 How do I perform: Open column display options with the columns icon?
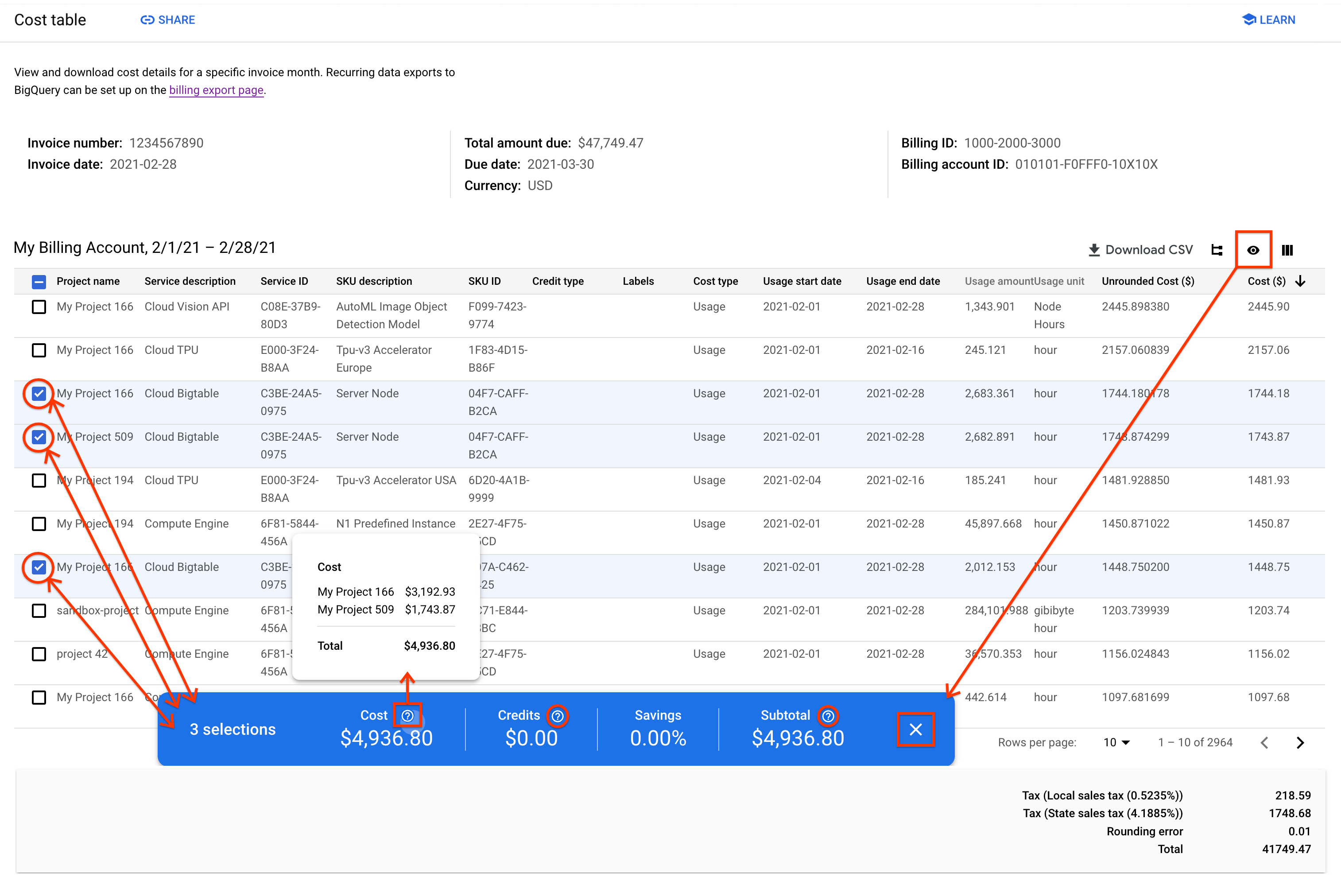click(x=1288, y=250)
